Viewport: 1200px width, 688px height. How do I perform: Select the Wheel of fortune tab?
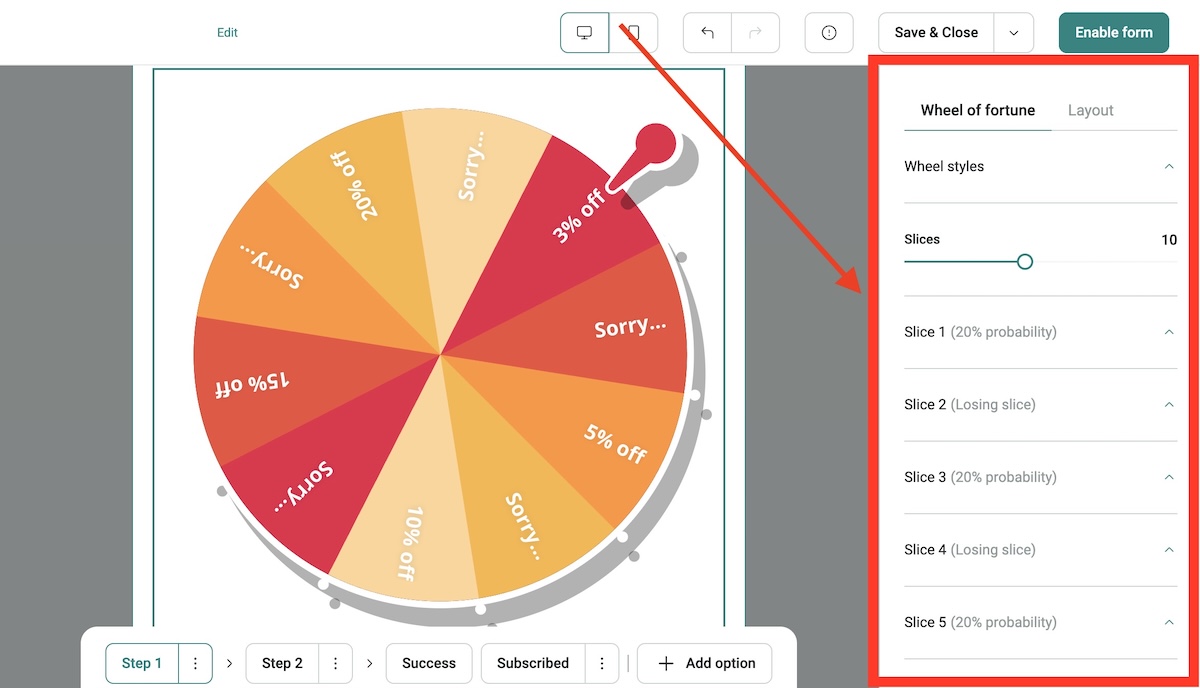pos(977,110)
